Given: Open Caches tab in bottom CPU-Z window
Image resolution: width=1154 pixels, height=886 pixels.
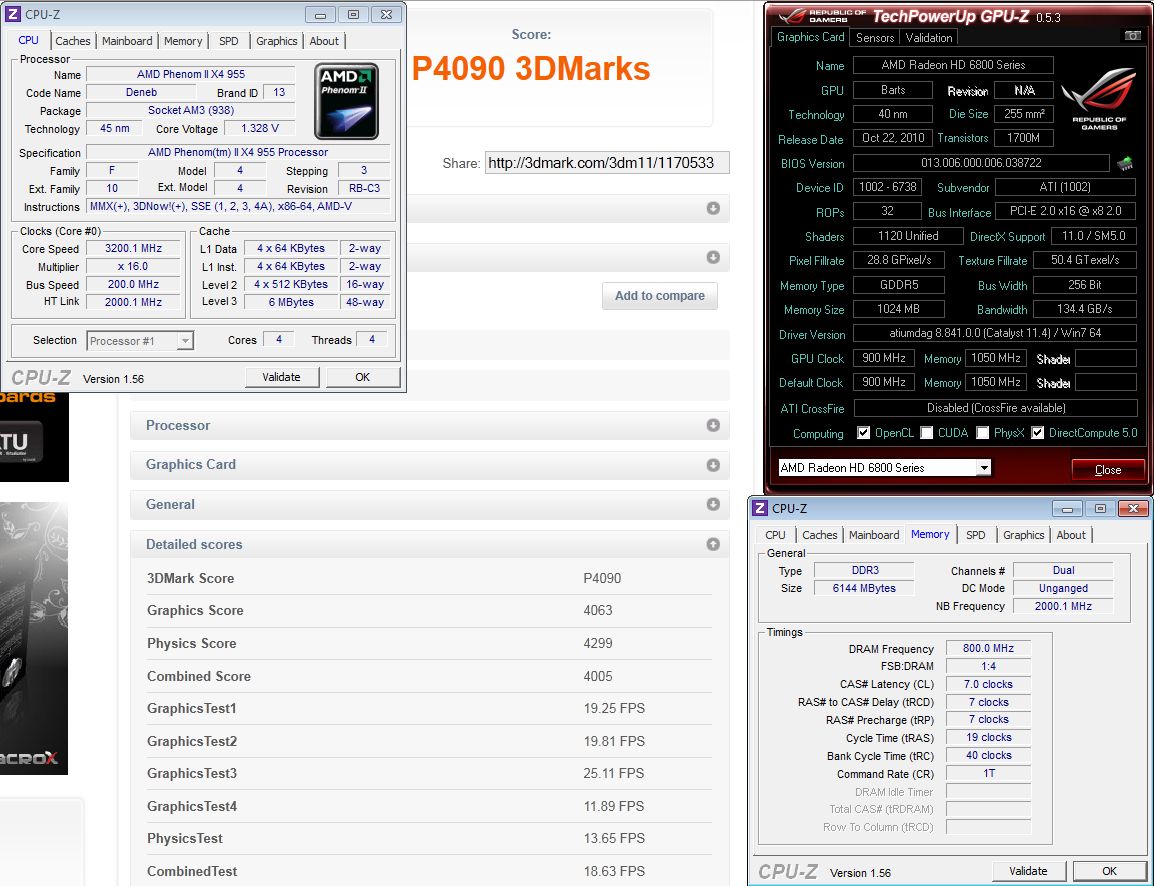Looking at the screenshot, I should point(819,535).
